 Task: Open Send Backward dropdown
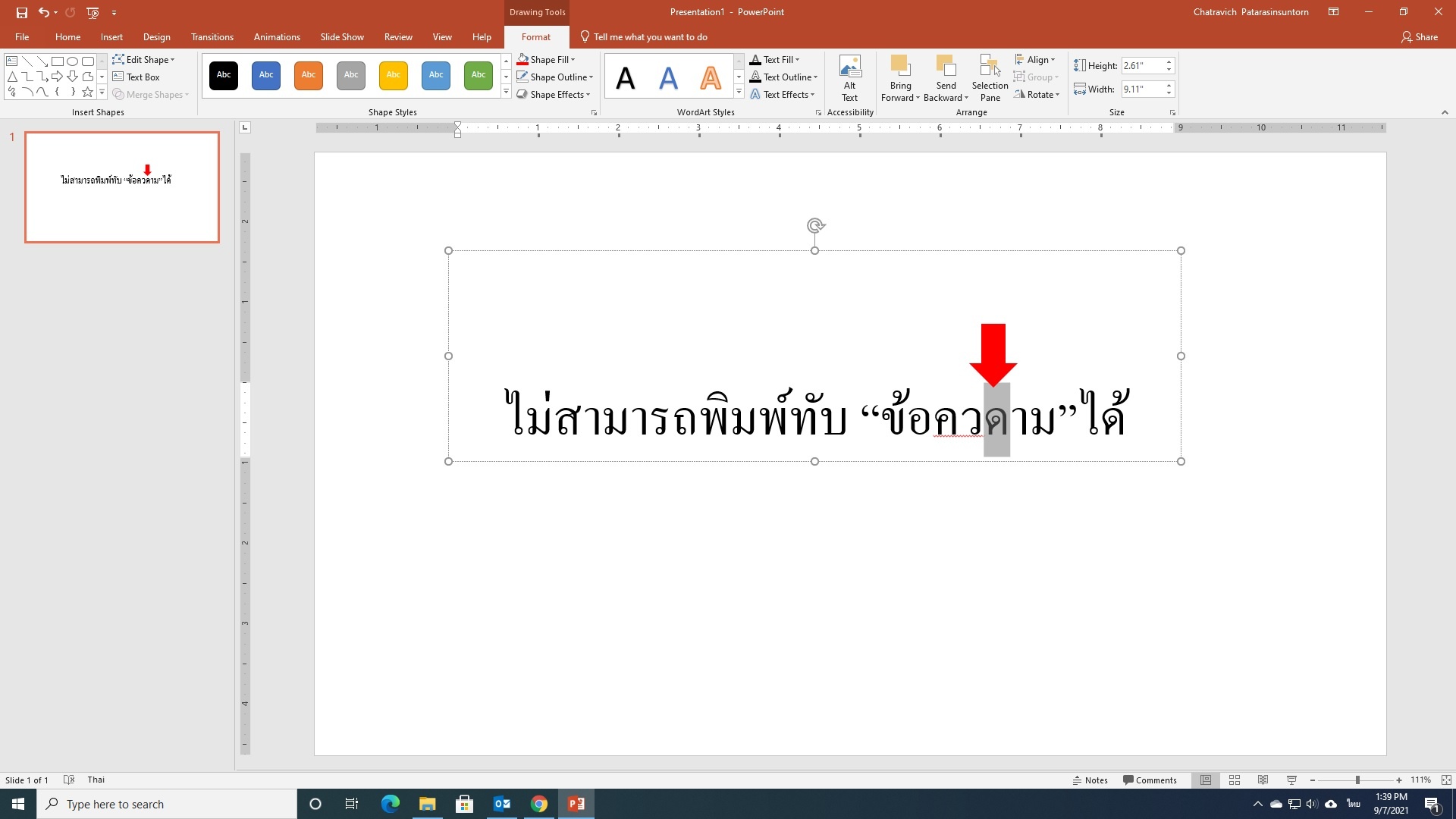[x=946, y=91]
